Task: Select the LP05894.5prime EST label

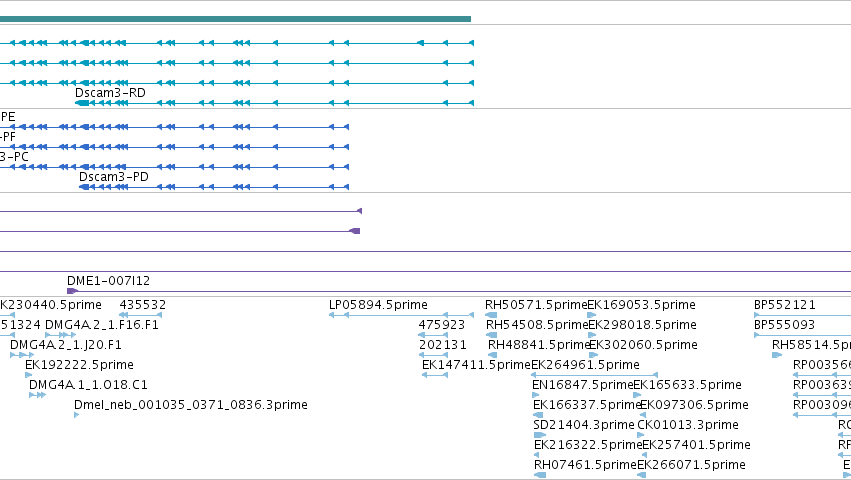Action: [x=378, y=305]
